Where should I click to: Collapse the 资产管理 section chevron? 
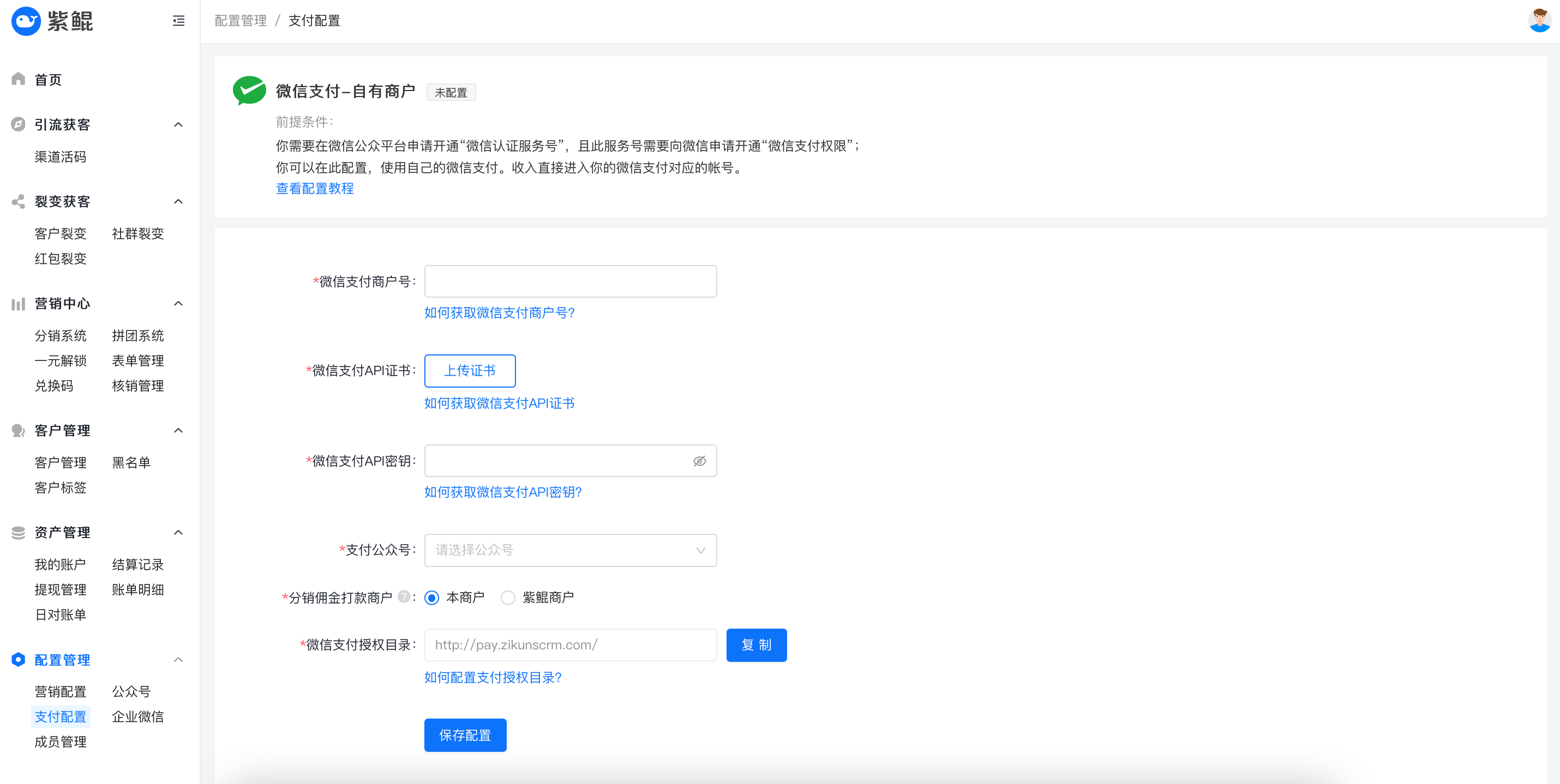(178, 533)
